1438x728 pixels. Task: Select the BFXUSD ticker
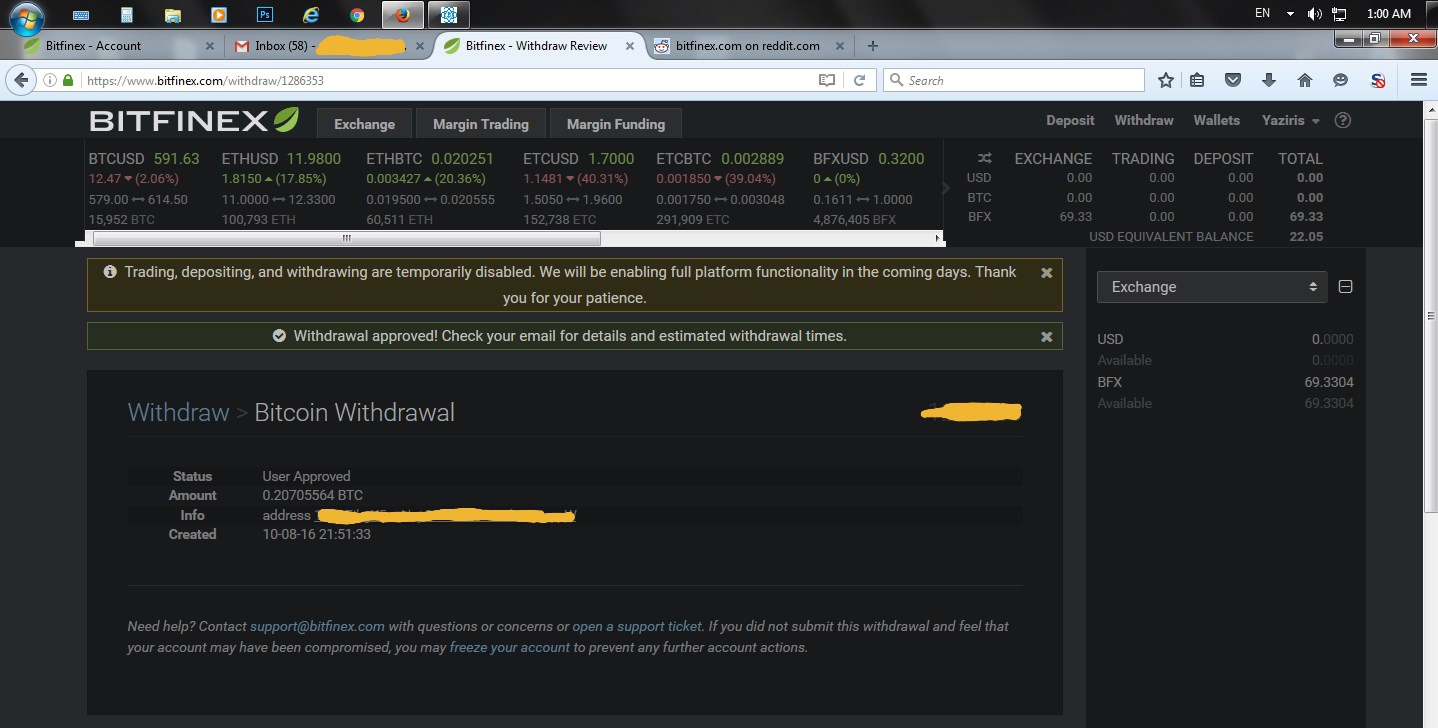coord(869,188)
